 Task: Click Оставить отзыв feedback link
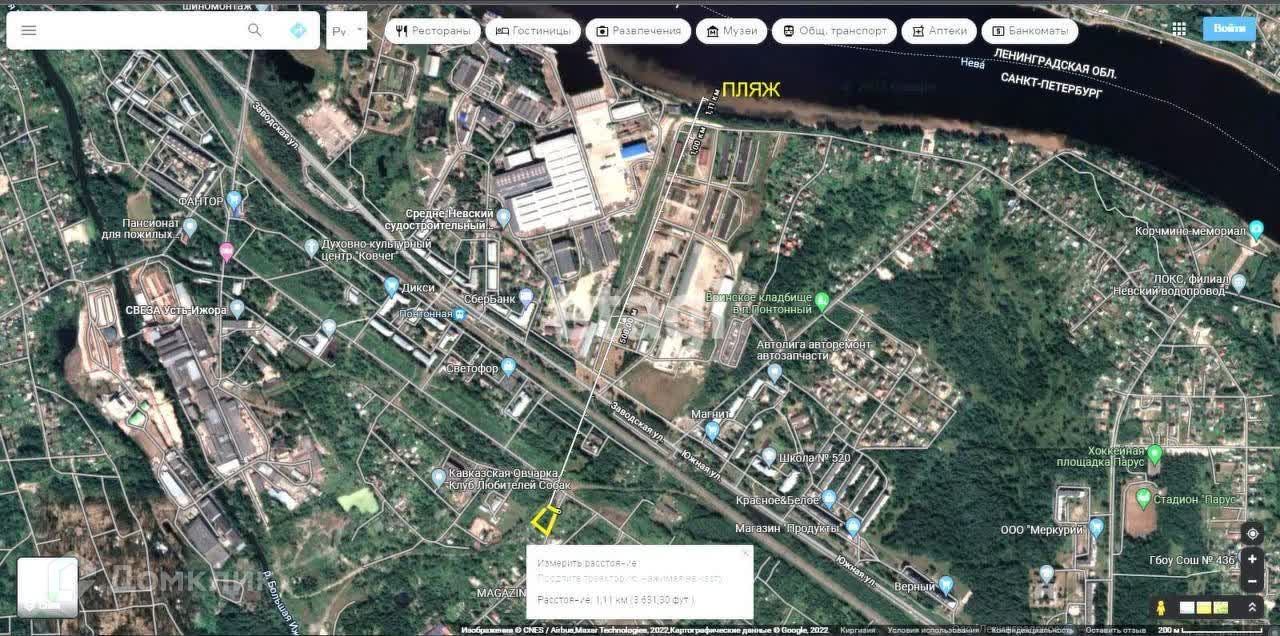click(1116, 630)
